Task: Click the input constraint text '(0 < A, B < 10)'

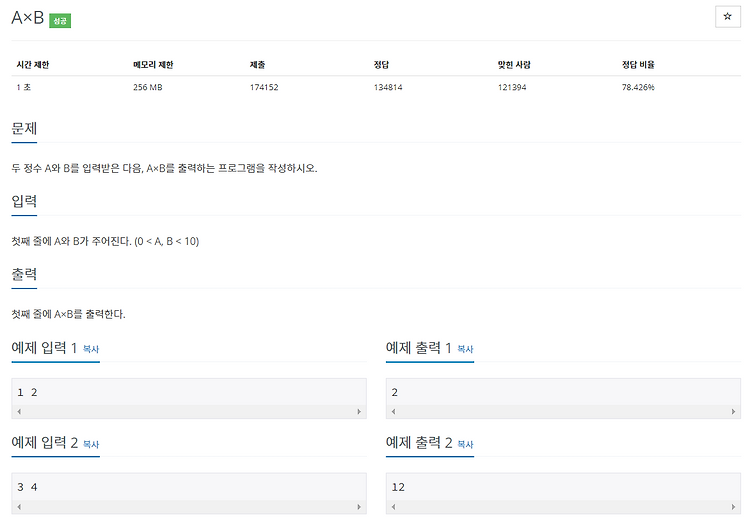Action: (x=166, y=241)
